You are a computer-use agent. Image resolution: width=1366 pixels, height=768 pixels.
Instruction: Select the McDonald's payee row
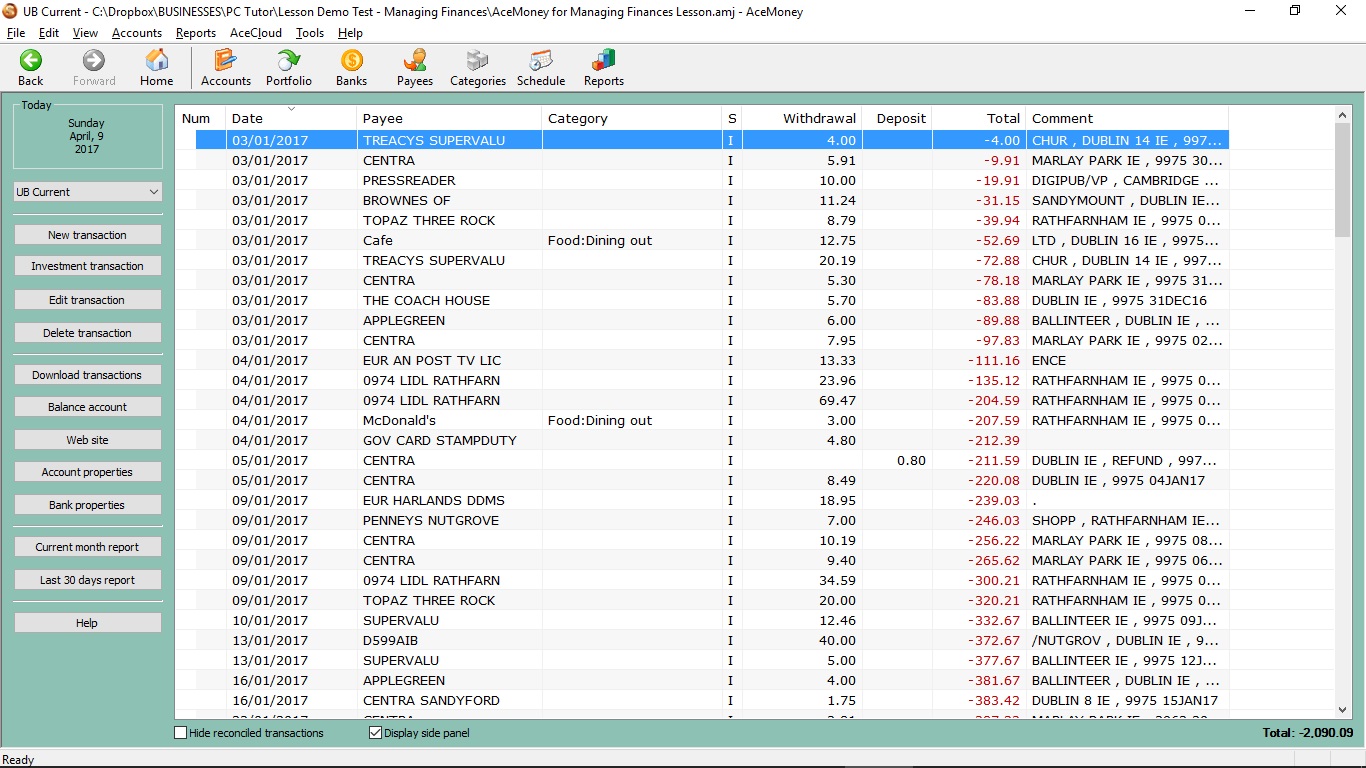pyautogui.click(x=702, y=420)
